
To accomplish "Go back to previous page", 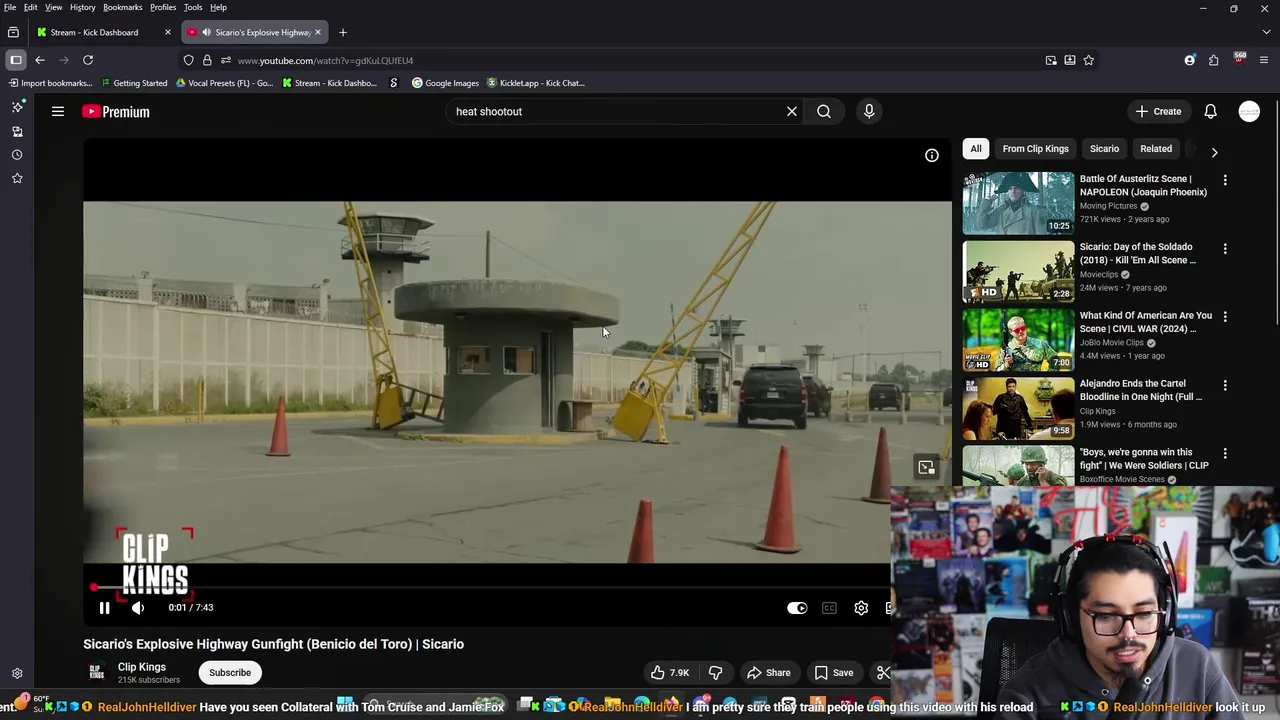I will coord(40,60).
